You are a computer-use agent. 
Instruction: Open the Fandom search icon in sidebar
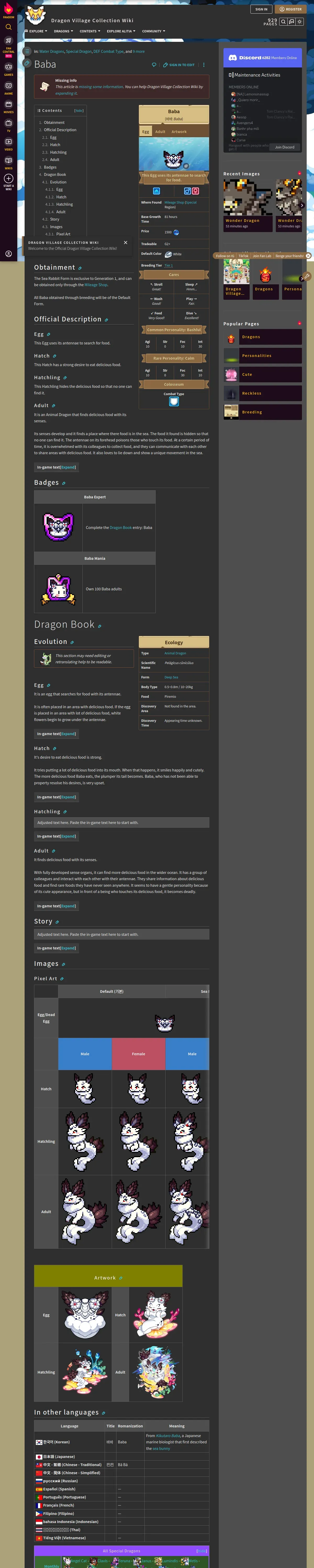[9, 27]
